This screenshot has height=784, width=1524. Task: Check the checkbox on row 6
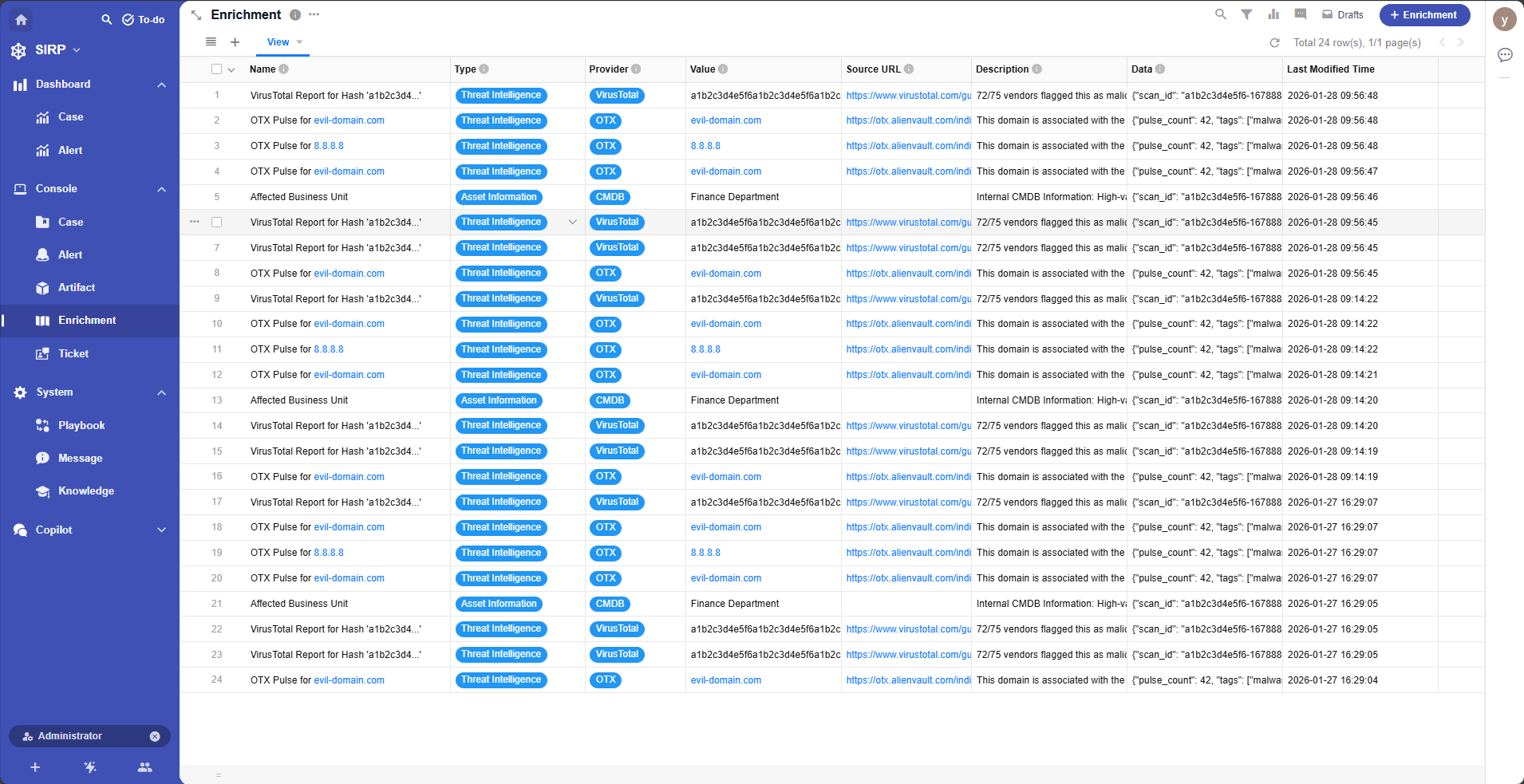point(216,223)
